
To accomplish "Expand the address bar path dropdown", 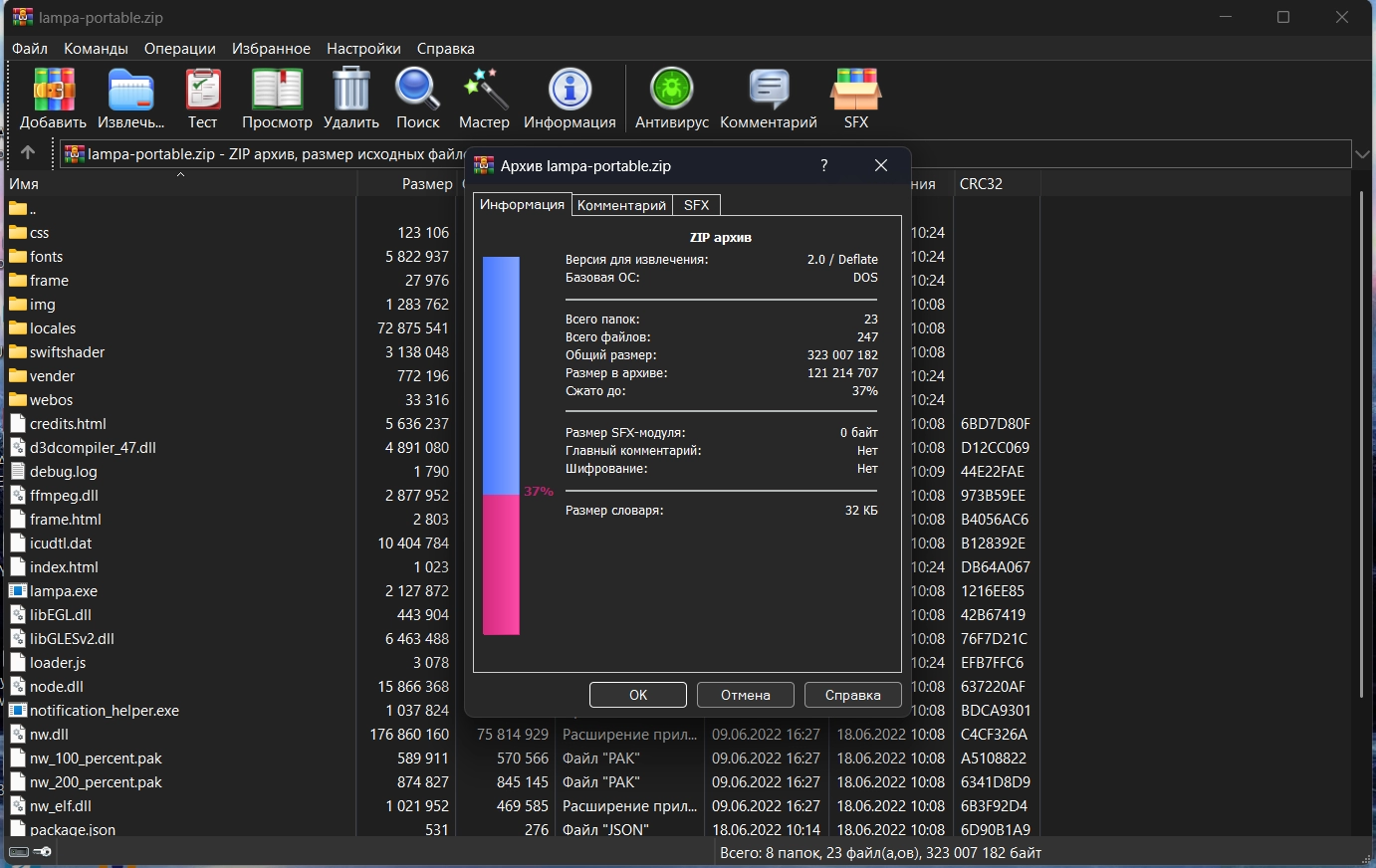I will point(1362,154).
